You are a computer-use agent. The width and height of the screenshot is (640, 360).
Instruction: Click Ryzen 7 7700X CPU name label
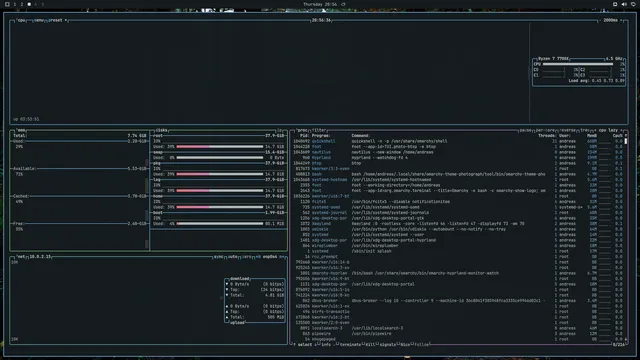pos(553,59)
